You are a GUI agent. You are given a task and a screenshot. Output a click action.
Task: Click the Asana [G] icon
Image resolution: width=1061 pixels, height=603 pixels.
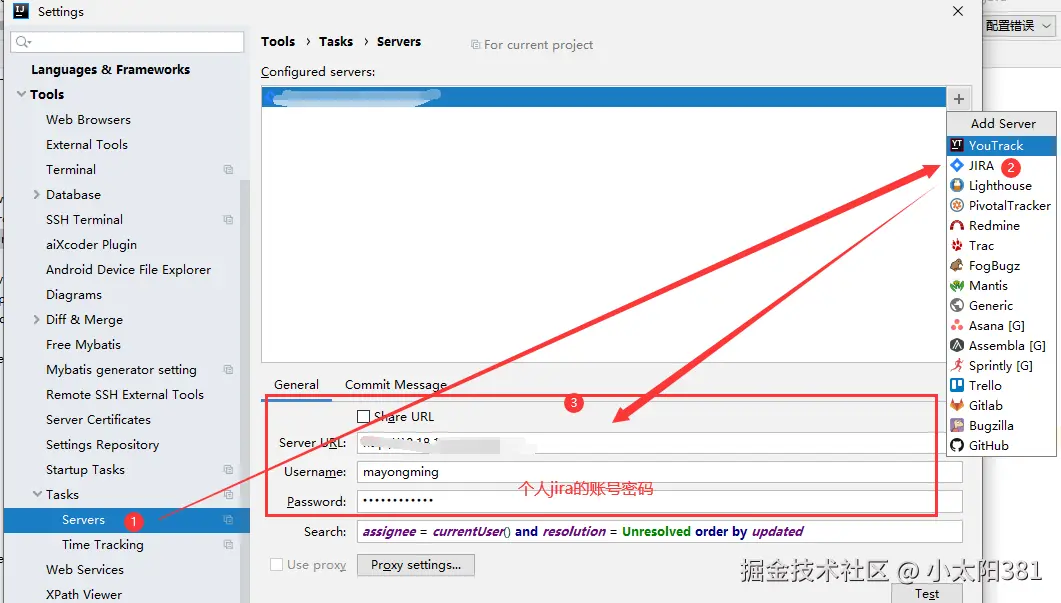tap(957, 326)
